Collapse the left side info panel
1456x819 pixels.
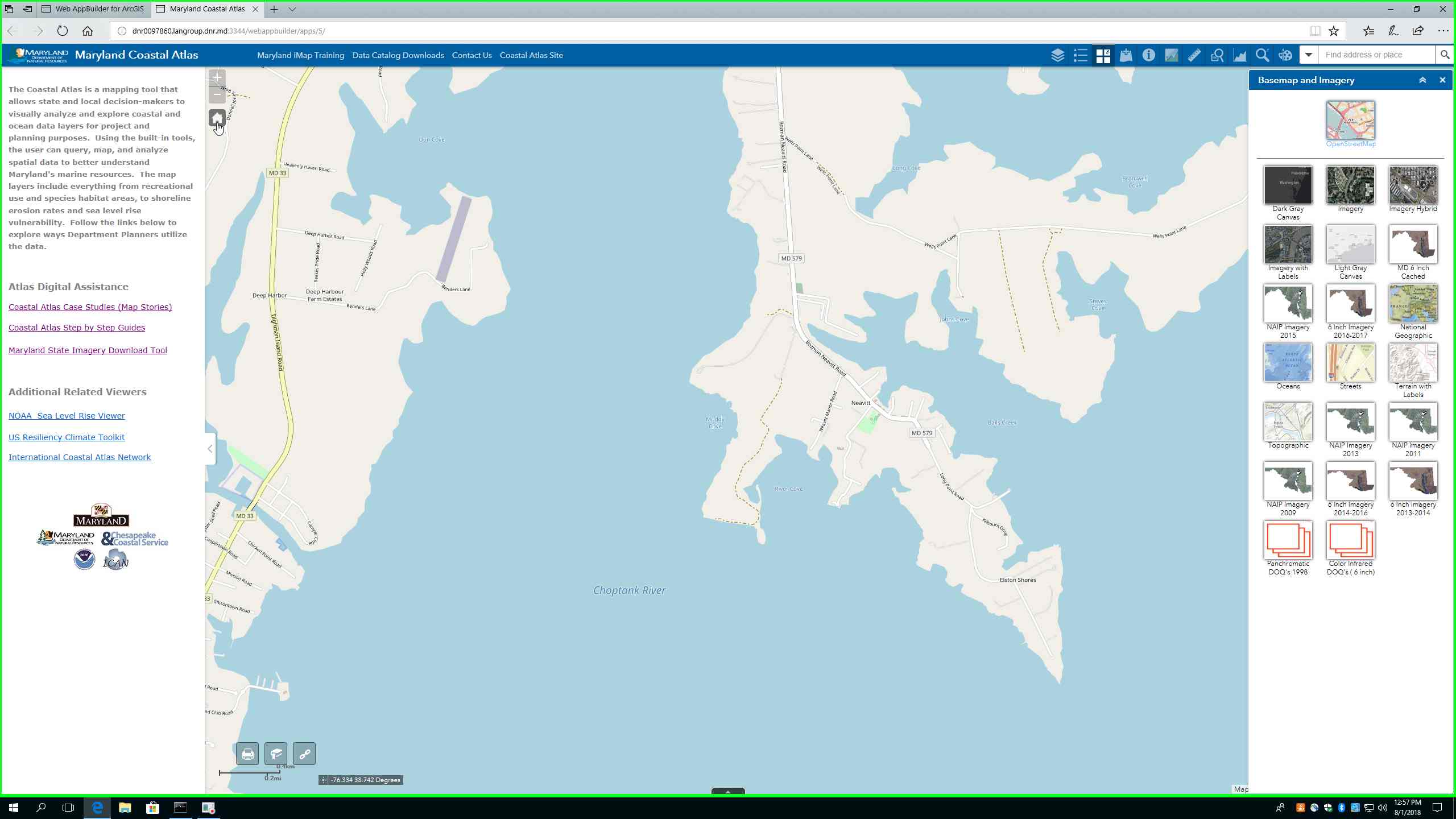click(210, 449)
